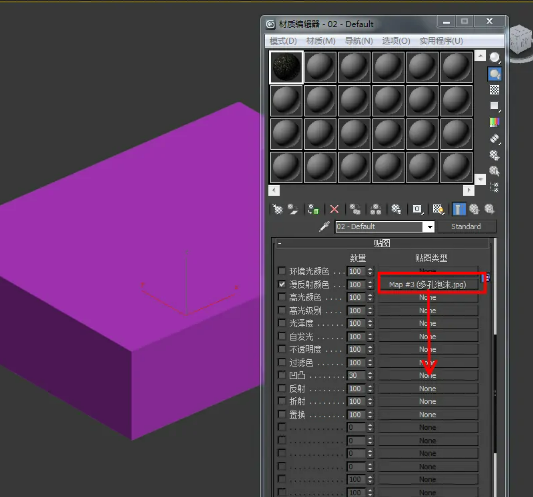Click the Put to Library icon

pos(396,209)
